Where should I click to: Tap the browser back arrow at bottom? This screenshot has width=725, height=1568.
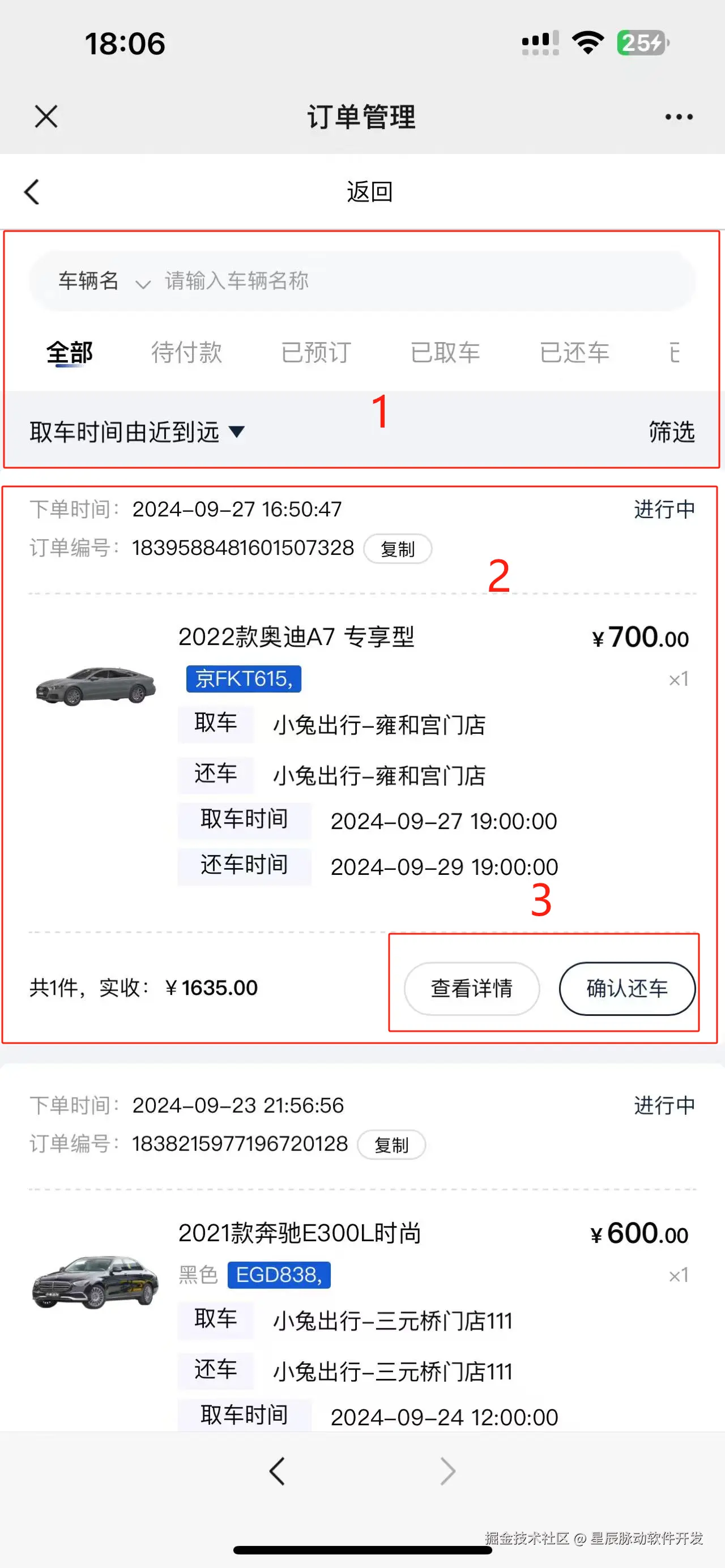tap(277, 1472)
